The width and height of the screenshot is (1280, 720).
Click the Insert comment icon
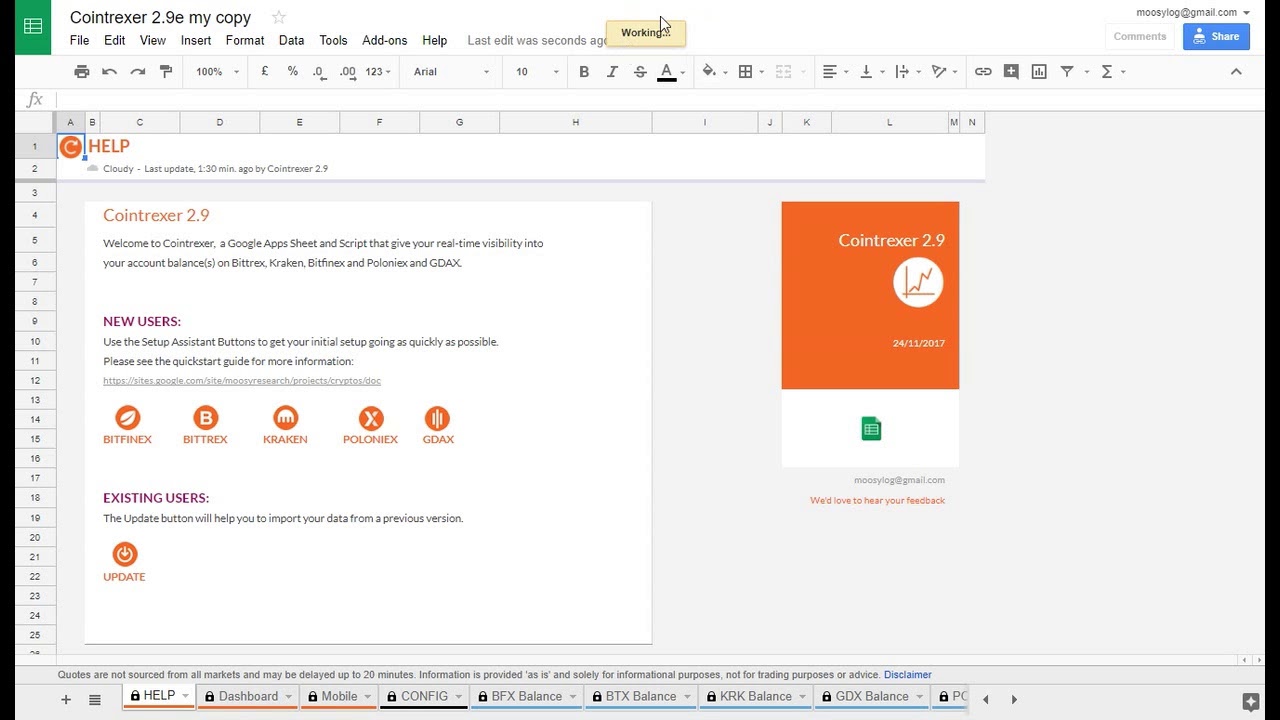pyautogui.click(x=1011, y=72)
